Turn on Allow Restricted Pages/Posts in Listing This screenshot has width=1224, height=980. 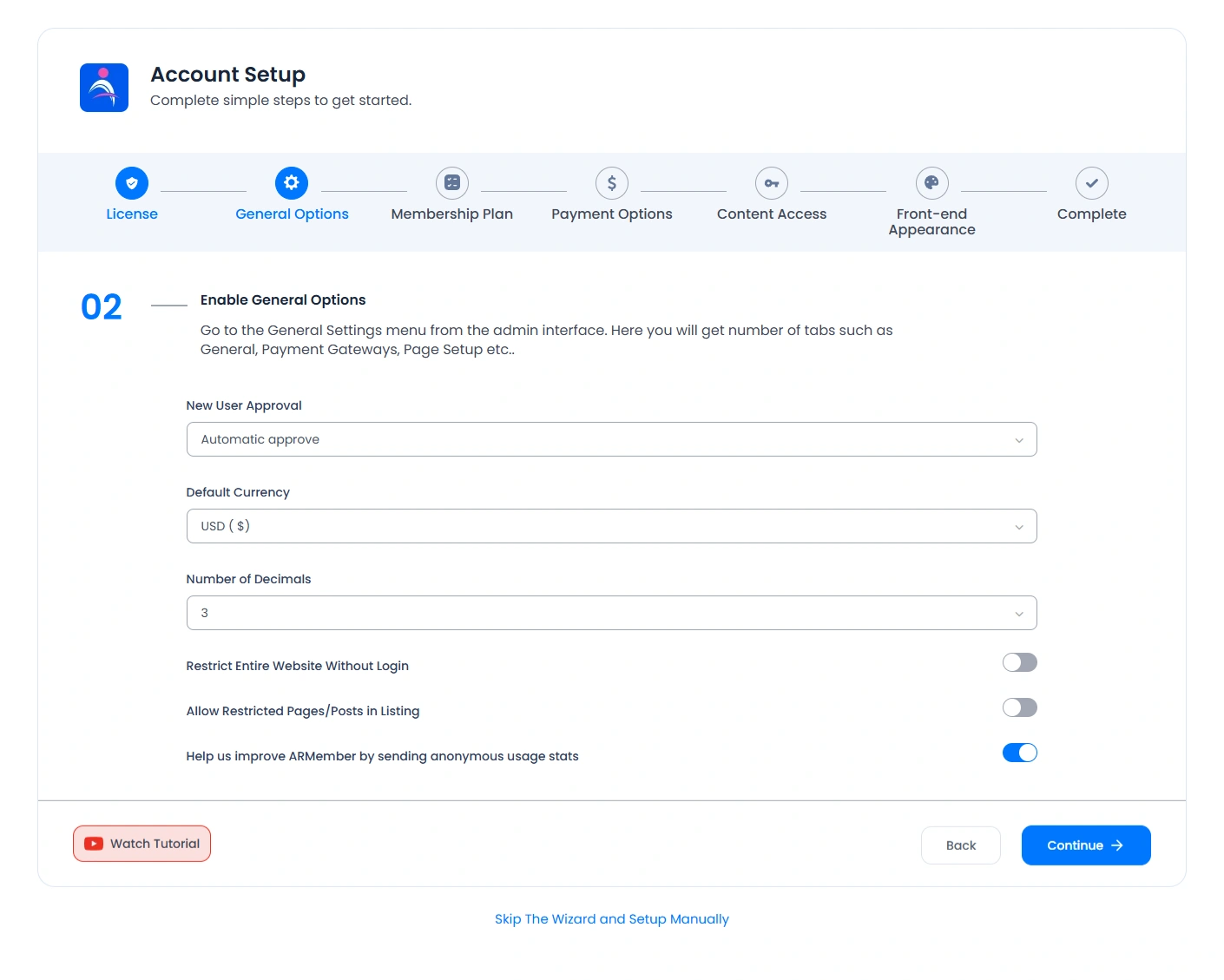pyautogui.click(x=1019, y=707)
